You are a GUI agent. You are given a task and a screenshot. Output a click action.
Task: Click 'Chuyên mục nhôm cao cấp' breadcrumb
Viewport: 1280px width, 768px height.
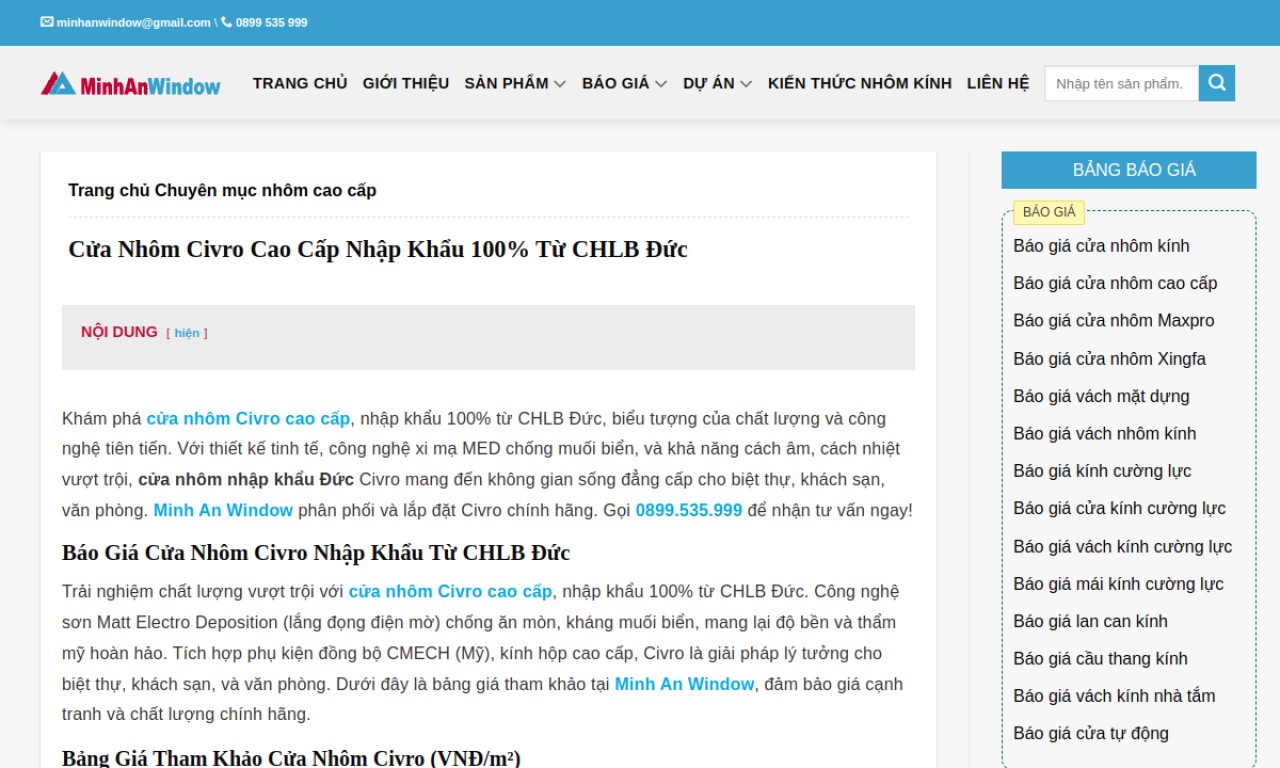(x=265, y=191)
